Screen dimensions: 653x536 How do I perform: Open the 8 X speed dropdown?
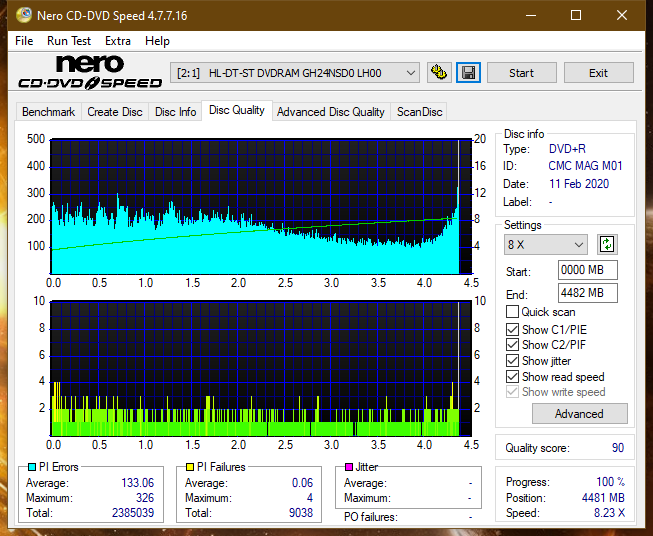coord(546,244)
